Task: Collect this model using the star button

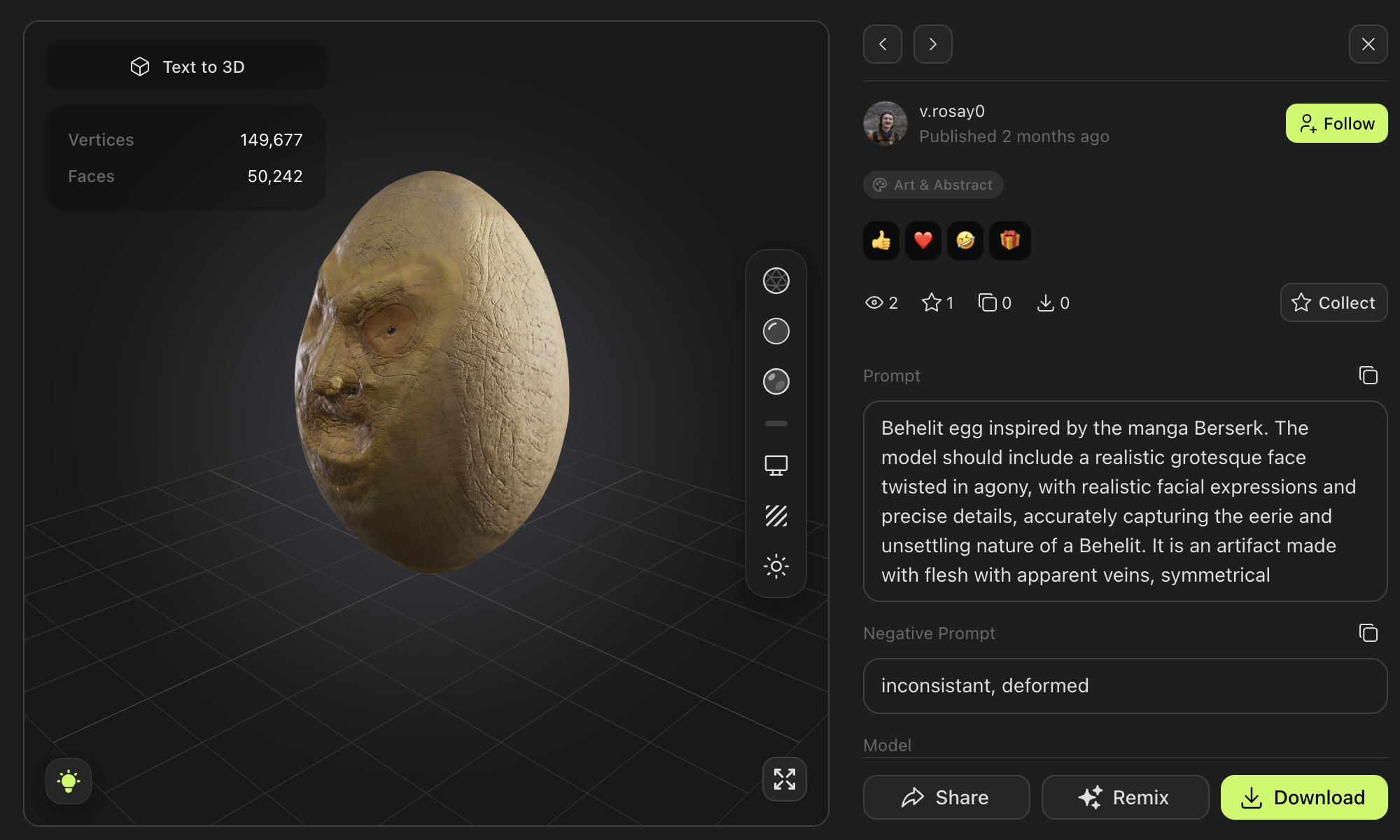Action: (1333, 302)
